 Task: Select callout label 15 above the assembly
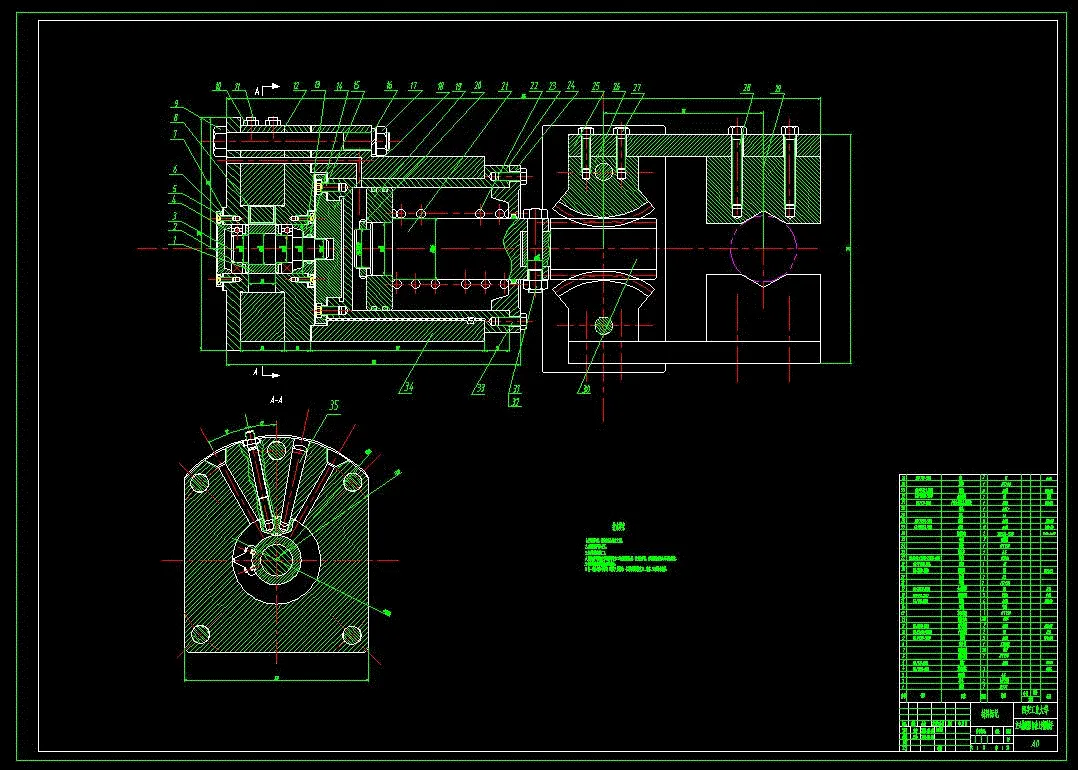[x=357, y=85]
